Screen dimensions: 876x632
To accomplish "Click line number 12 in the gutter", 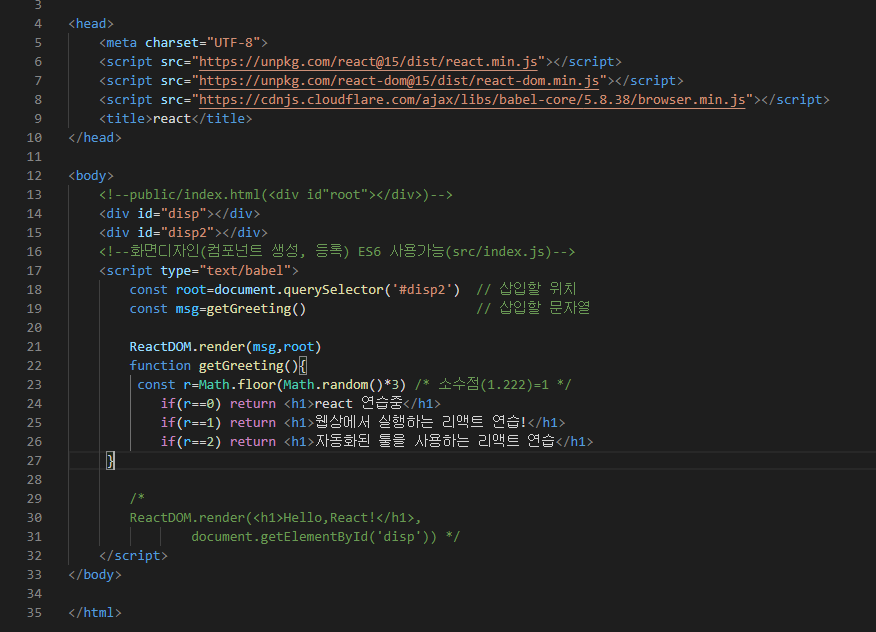I will [x=34, y=175].
